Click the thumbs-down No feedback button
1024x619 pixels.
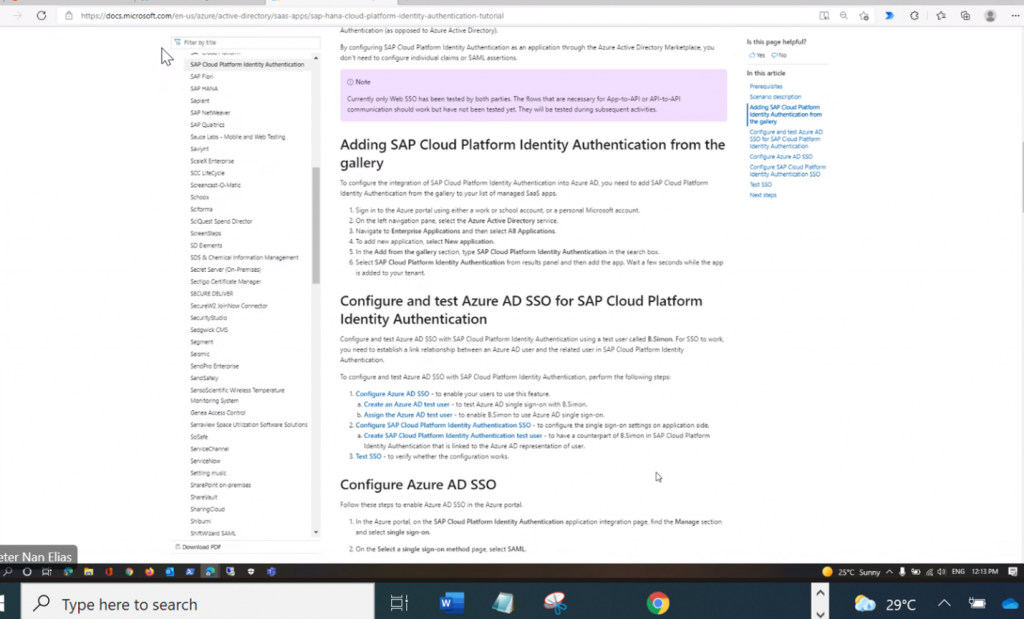(x=778, y=56)
